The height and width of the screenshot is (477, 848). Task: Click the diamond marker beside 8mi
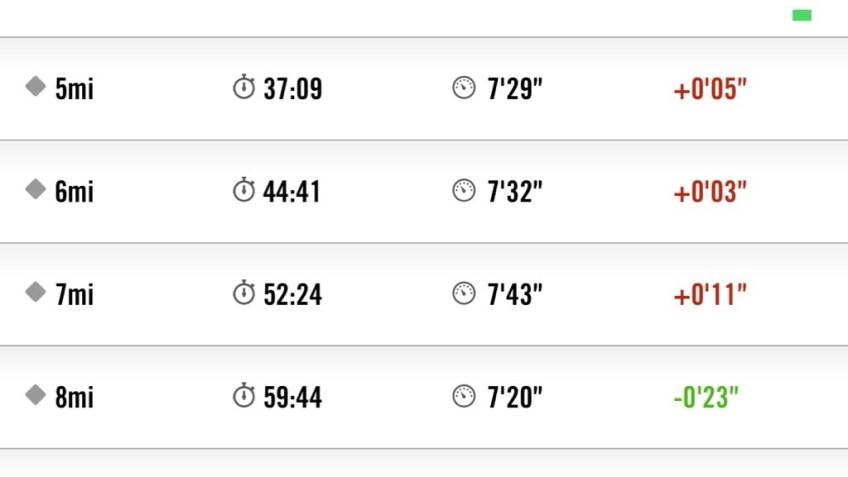click(x=36, y=395)
